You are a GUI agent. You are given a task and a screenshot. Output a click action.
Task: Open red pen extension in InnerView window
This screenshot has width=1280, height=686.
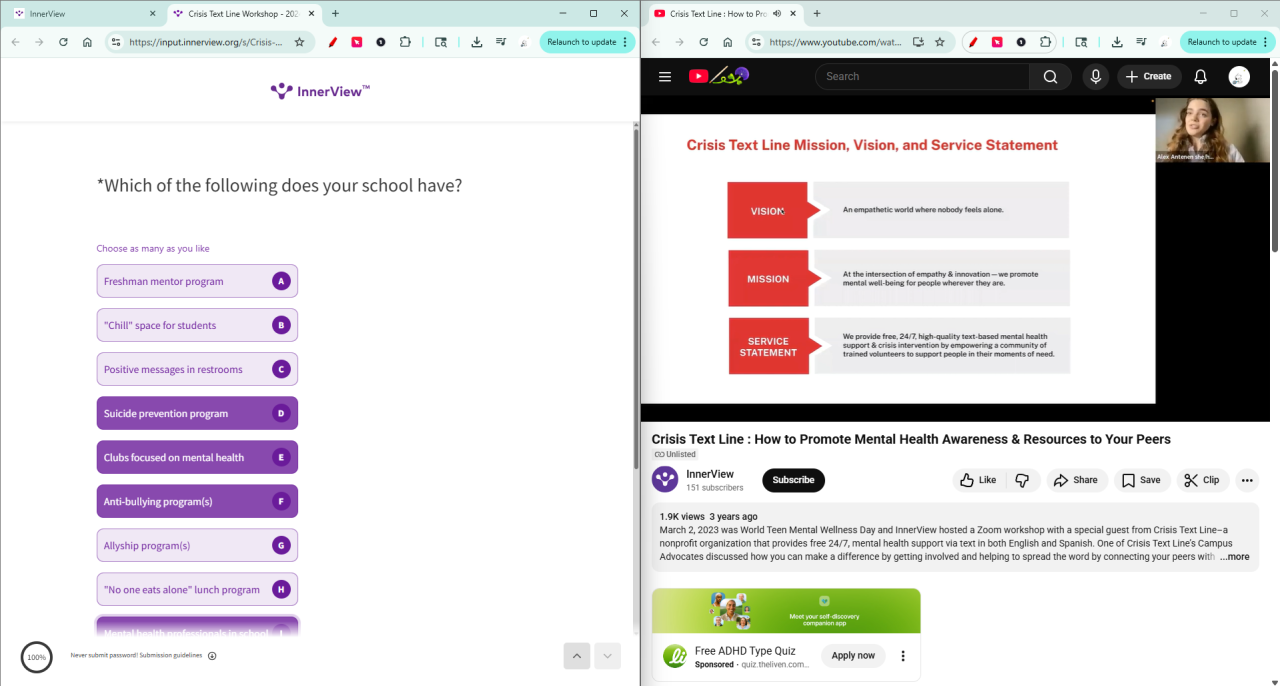point(333,42)
